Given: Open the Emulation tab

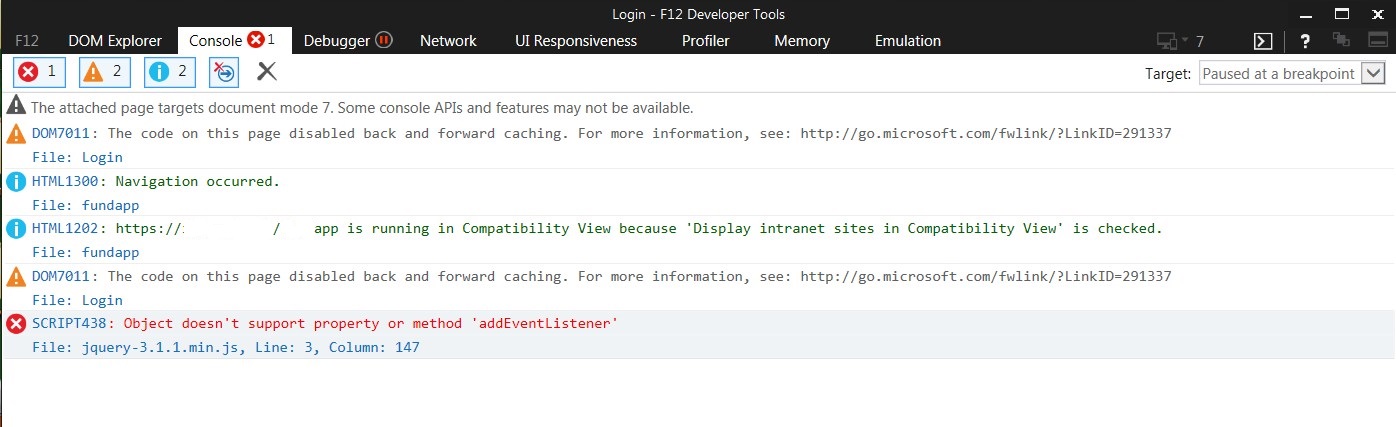Looking at the screenshot, I should (x=908, y=41).
